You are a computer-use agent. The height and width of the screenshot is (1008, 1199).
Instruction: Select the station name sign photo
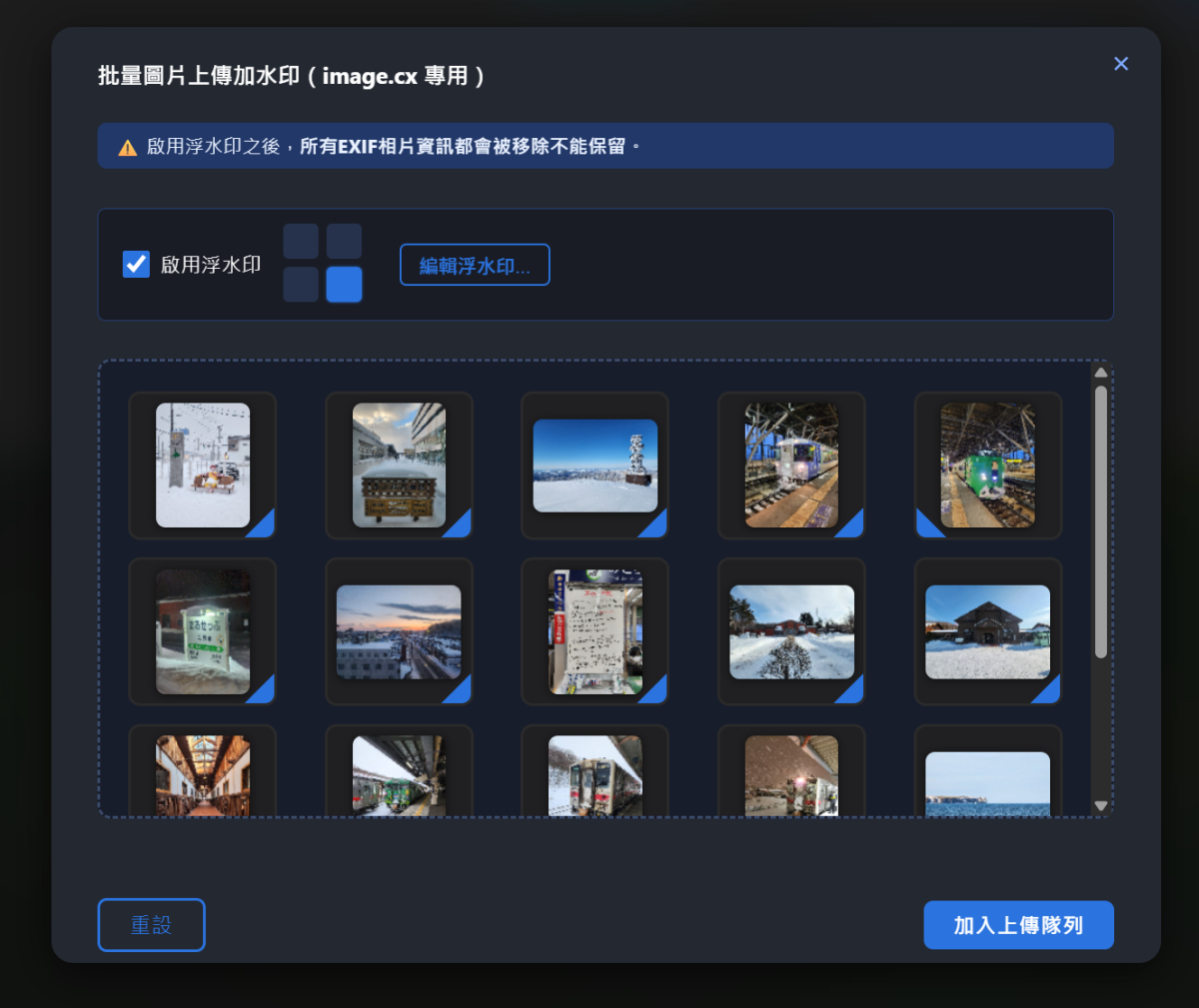pos(202,631)
